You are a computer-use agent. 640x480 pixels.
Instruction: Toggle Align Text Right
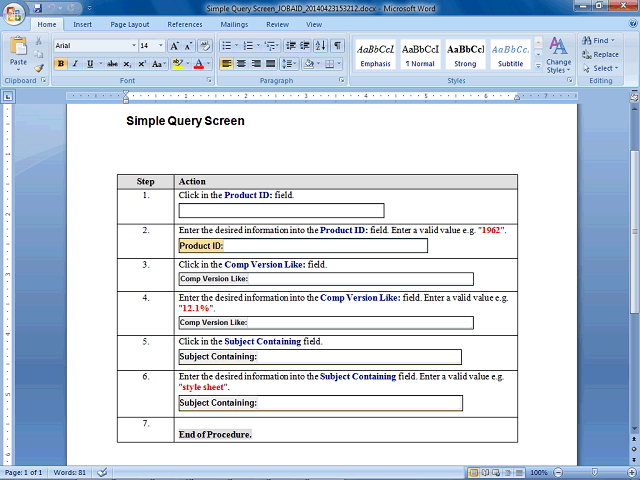click(x=256, y=64)
